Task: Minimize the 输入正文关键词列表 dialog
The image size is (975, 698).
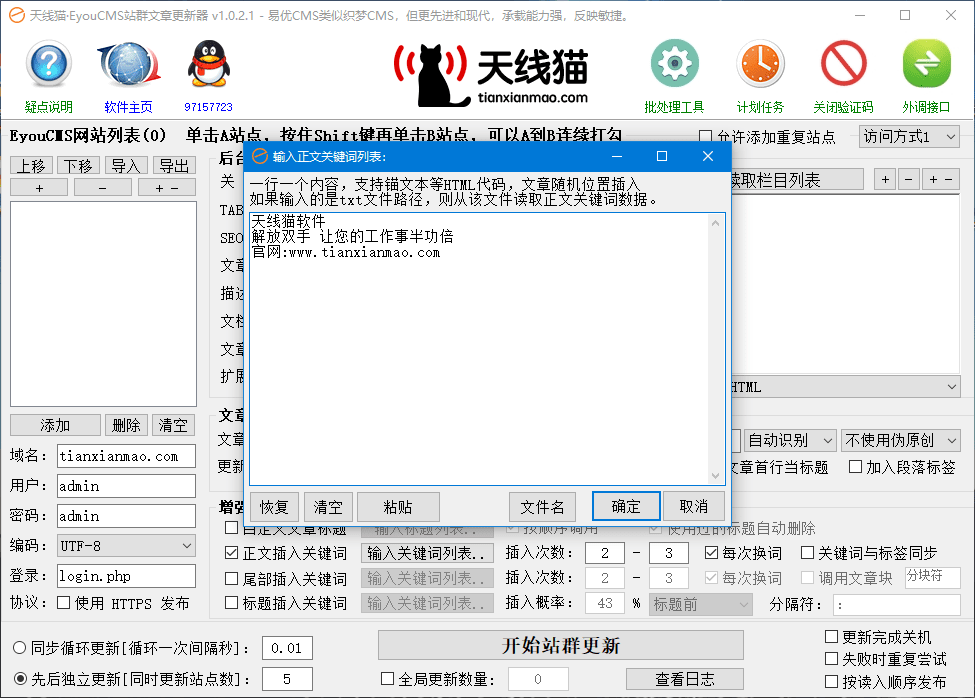Action: click(x=617, y=156)
